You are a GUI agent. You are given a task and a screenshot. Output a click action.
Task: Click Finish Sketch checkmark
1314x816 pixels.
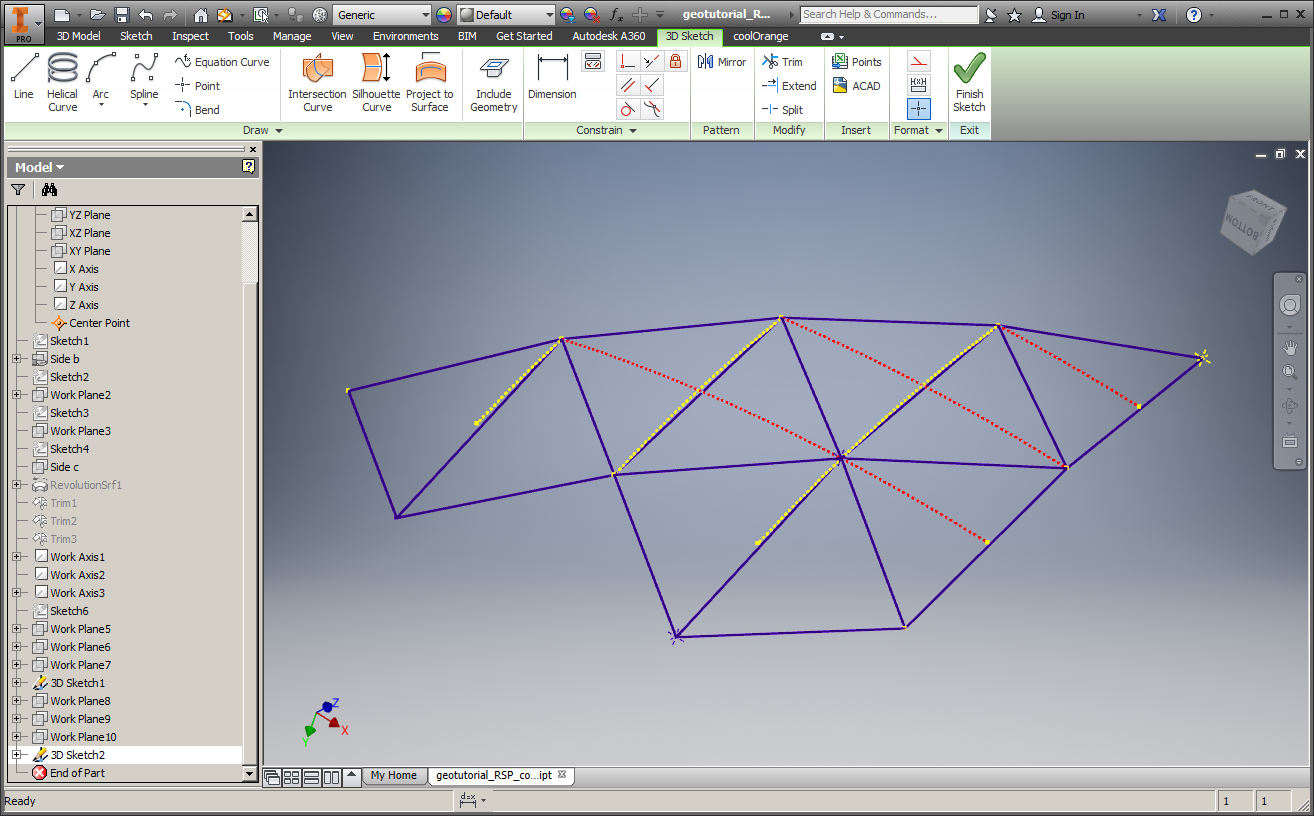969,81
